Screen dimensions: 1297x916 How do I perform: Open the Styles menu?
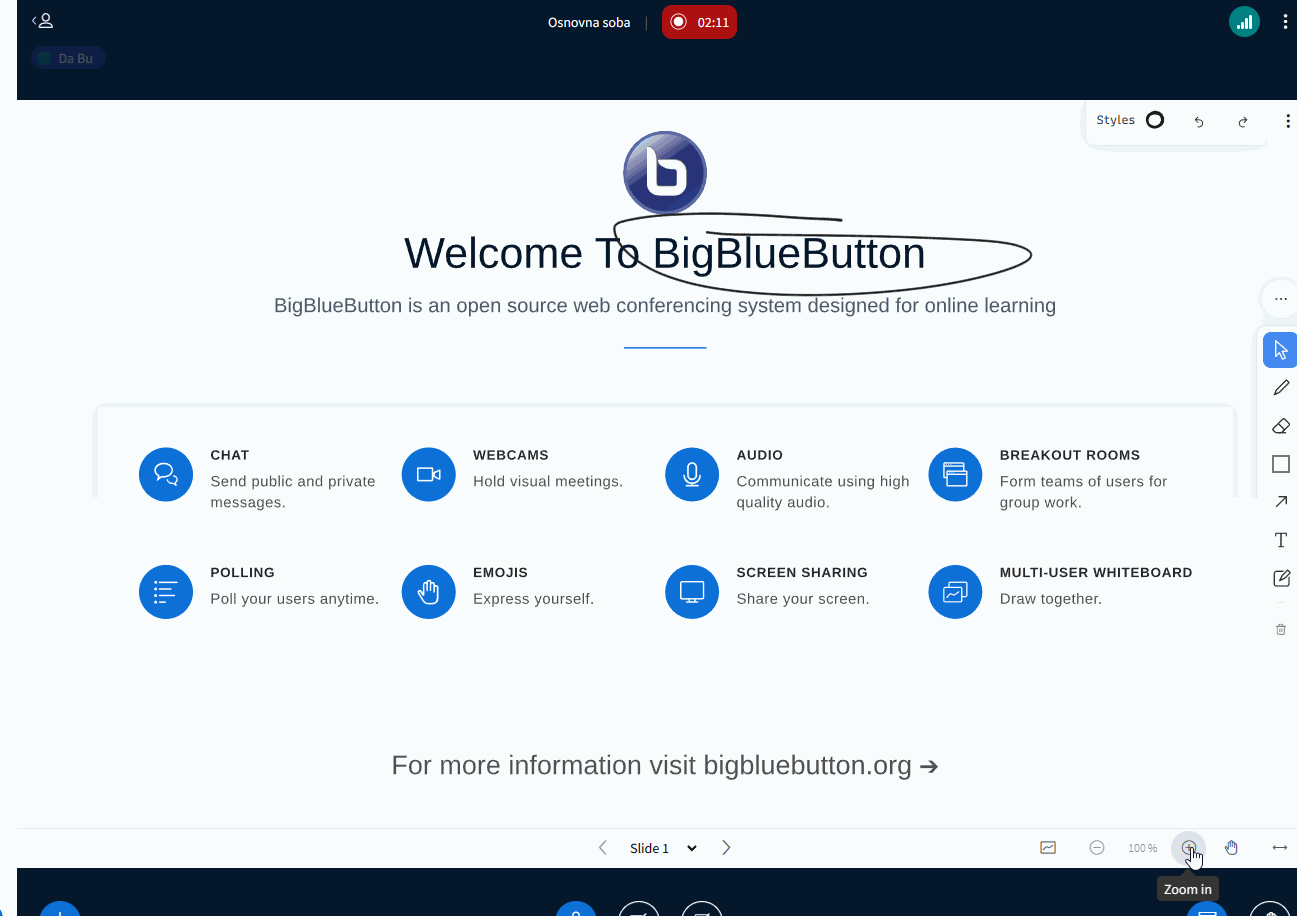1115,119
